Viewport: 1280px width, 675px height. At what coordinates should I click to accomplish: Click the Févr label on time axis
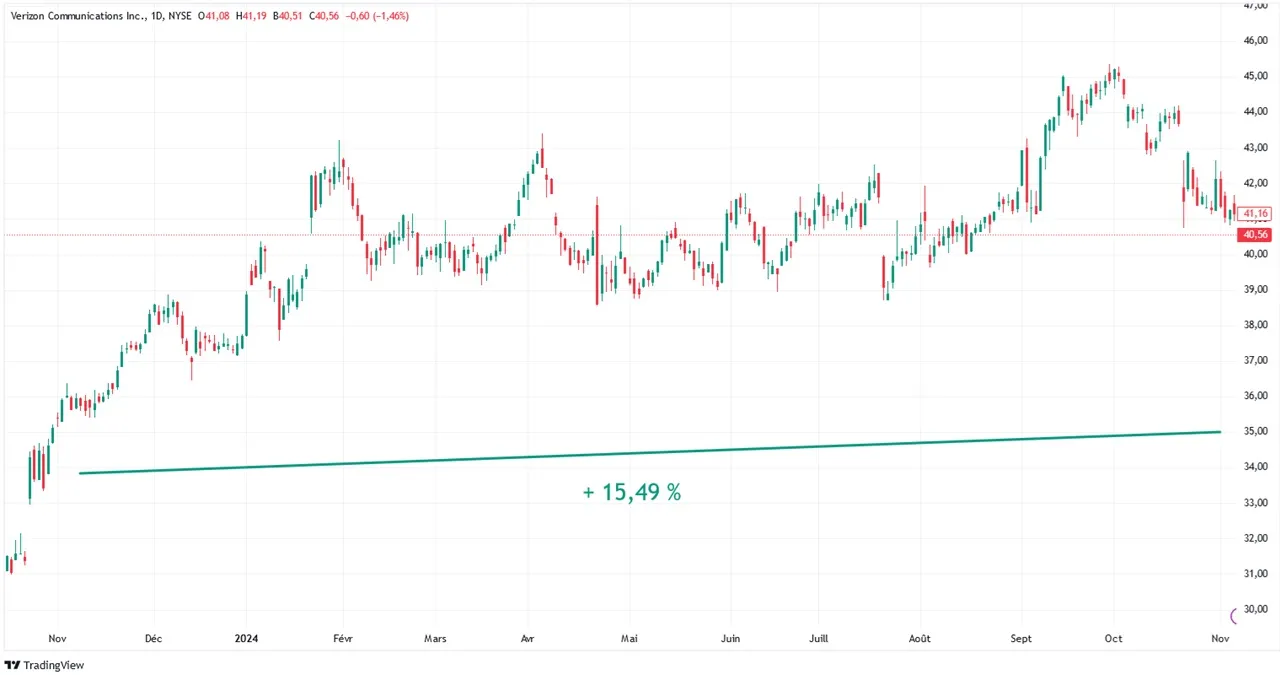(x=342, y=638)
